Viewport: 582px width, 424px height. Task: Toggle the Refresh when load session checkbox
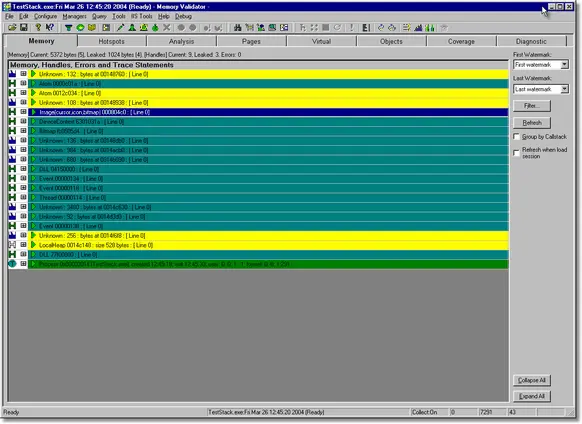click(516, 153)
